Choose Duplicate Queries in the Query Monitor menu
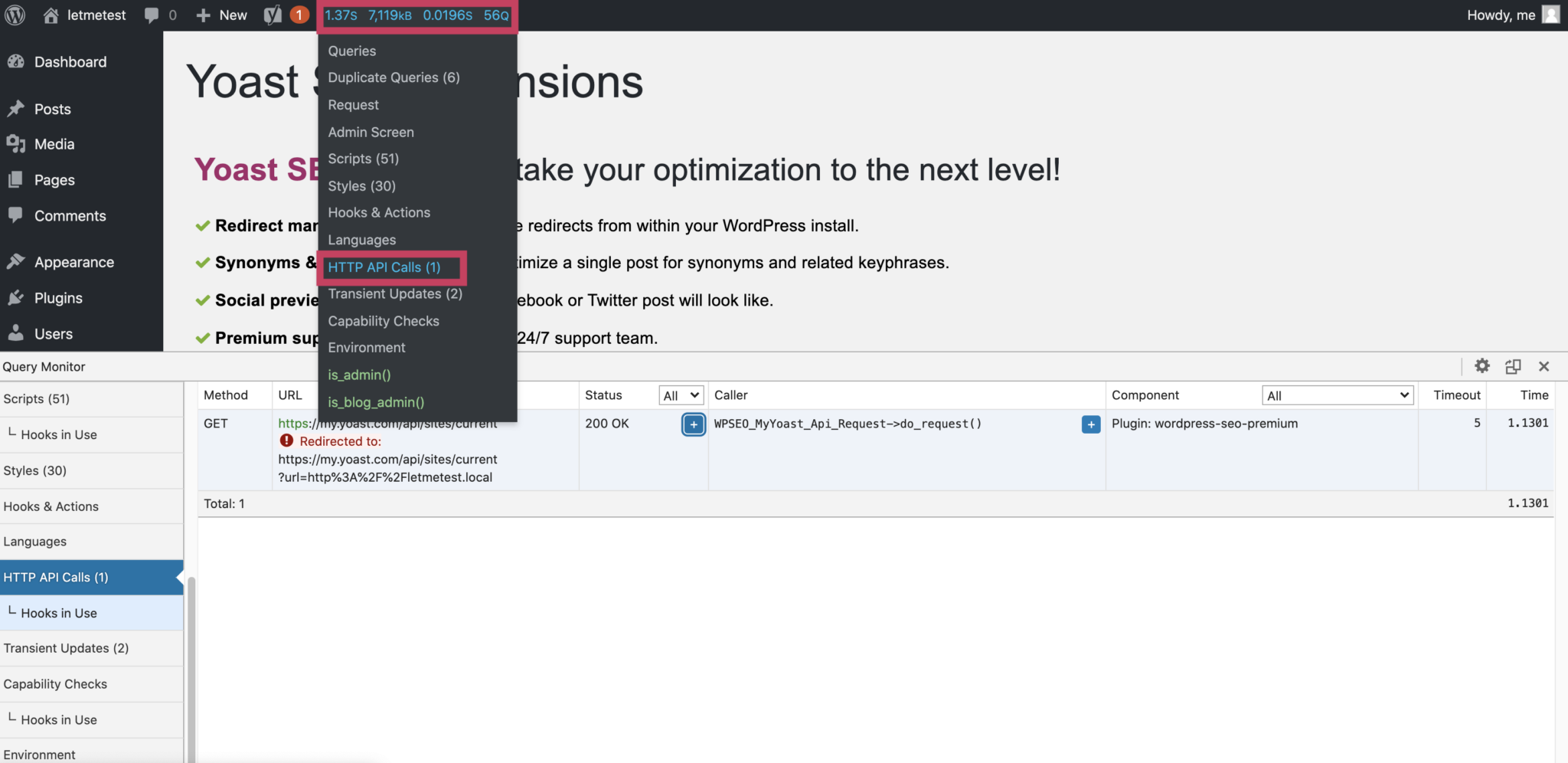 pos(394,77)
